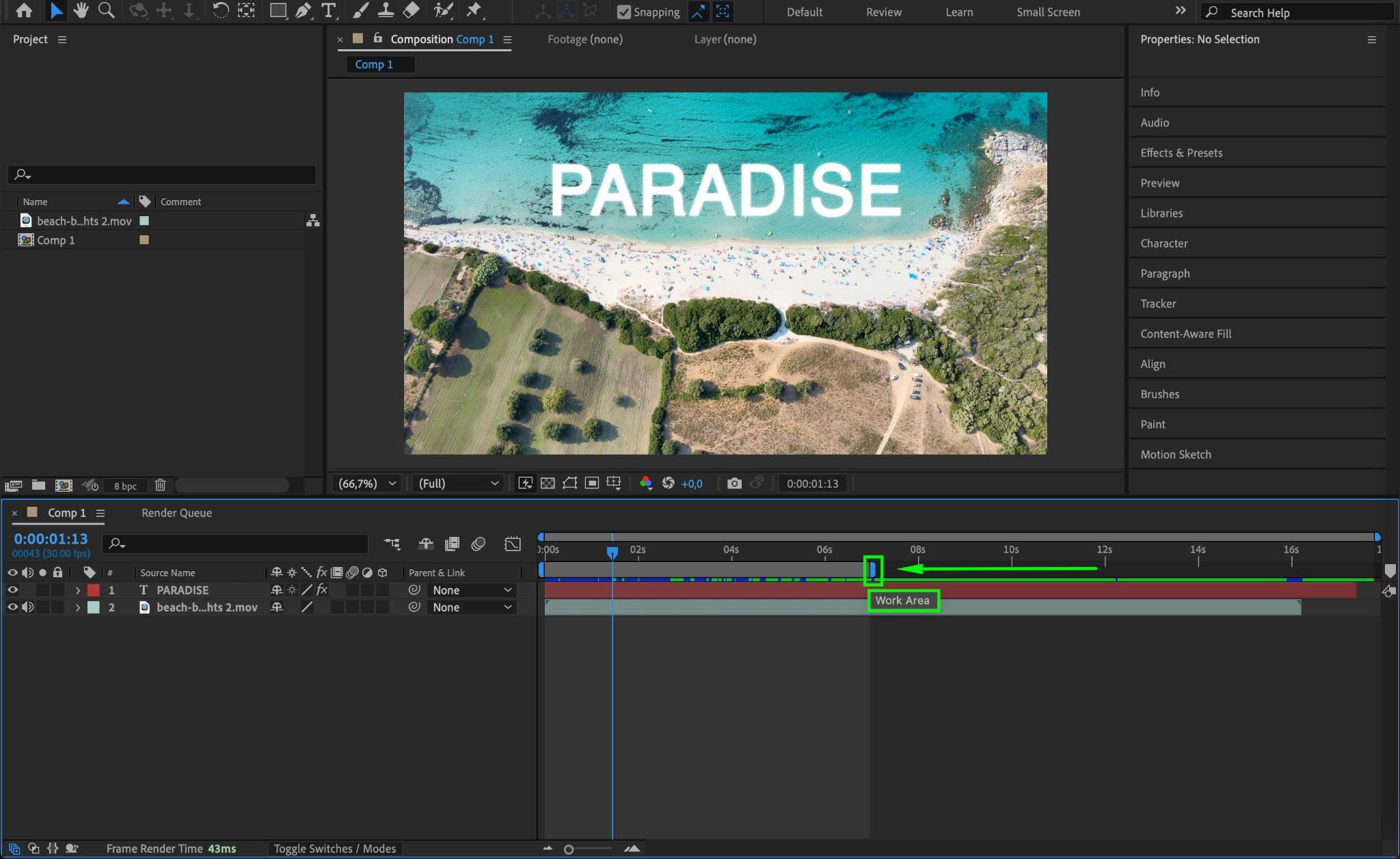The width and height of the screenshot is (1400, 859).
Task: Open the Effects & Presets panel
Action: coord(1181,153)
